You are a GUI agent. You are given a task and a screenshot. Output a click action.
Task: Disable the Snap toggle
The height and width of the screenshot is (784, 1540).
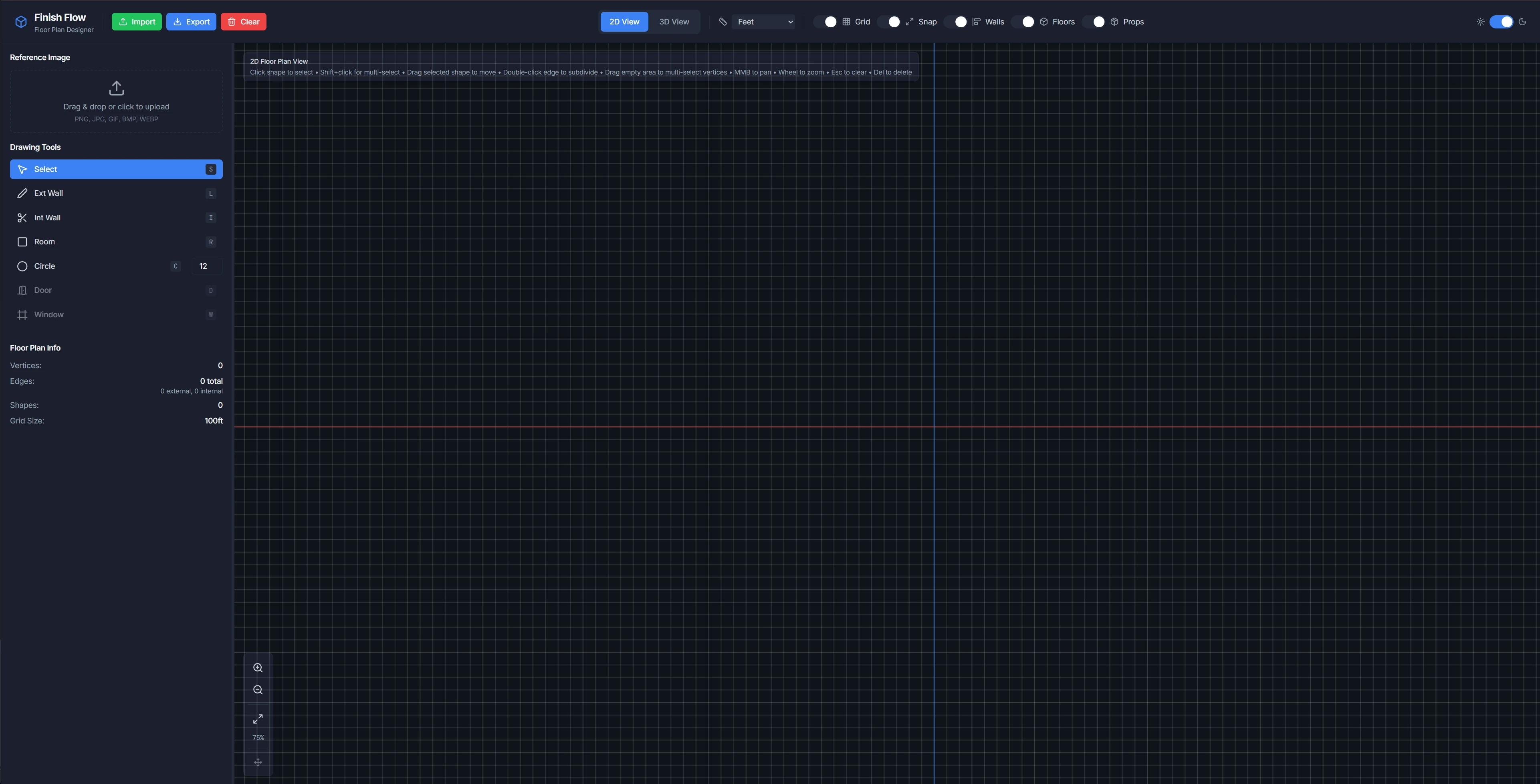click(894, 22)
